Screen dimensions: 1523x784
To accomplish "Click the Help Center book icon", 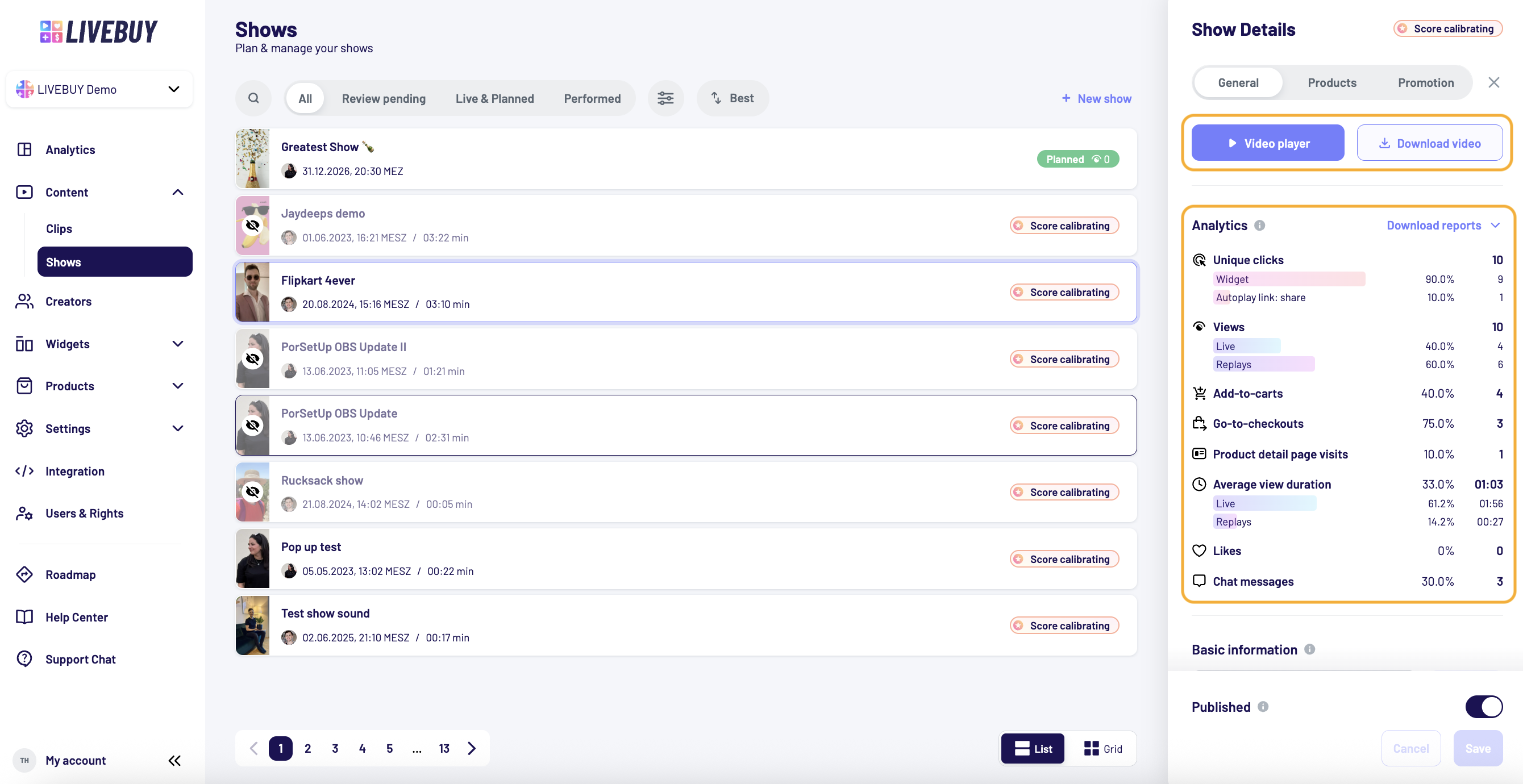I will coord(24,618).
